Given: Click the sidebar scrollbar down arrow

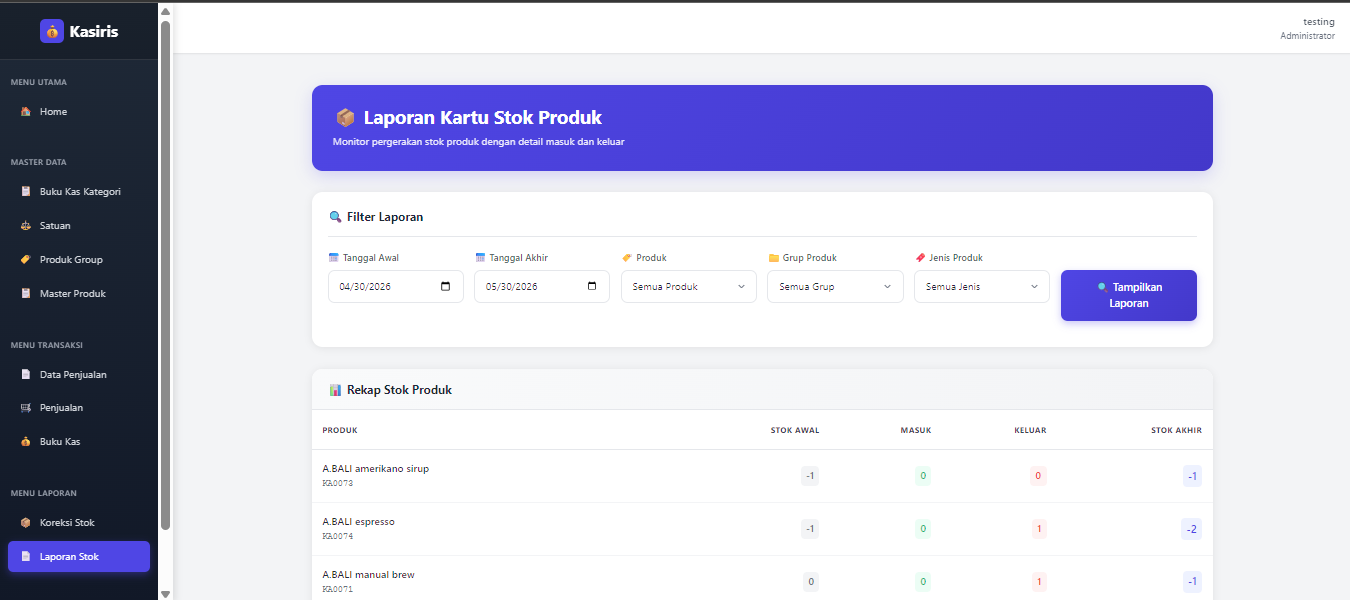Looking at the screenshot, I should pos(165,593).
